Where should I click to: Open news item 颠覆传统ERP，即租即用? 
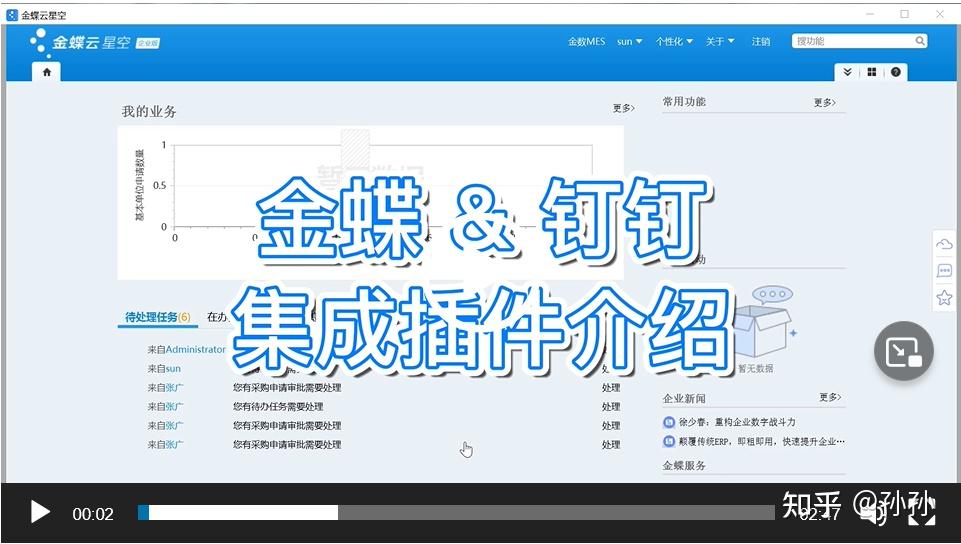(x=762, y=441)
